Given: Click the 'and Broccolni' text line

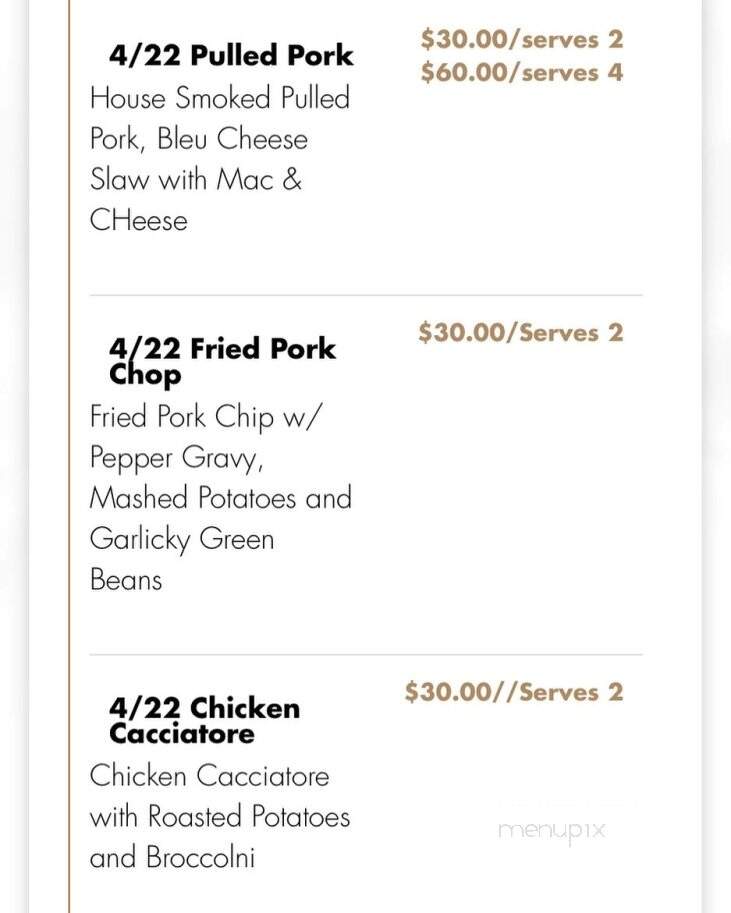Looking at the screenshot, I should point(172,857).
